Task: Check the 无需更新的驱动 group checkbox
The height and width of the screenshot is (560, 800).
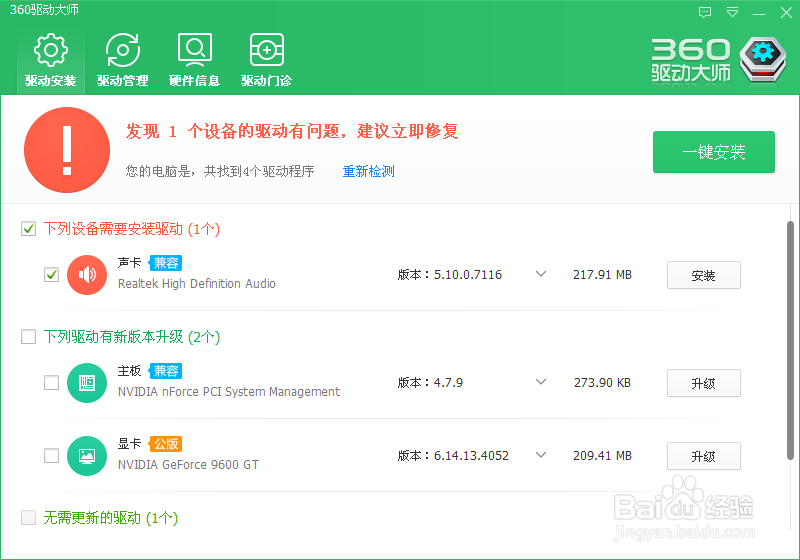Action: point(29,518)
